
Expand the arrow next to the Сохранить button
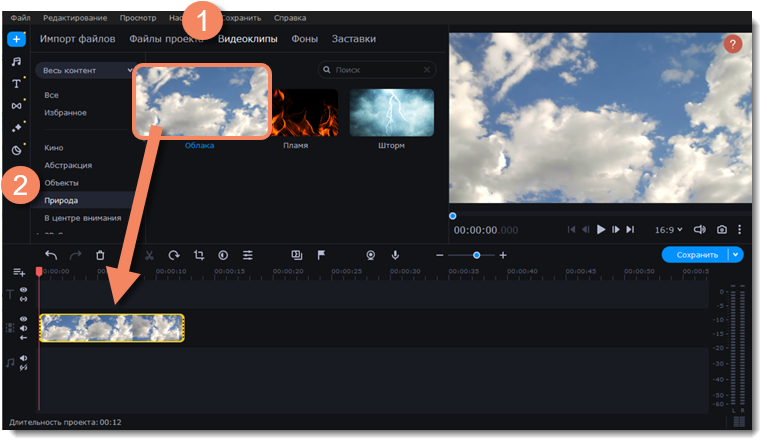737,255
